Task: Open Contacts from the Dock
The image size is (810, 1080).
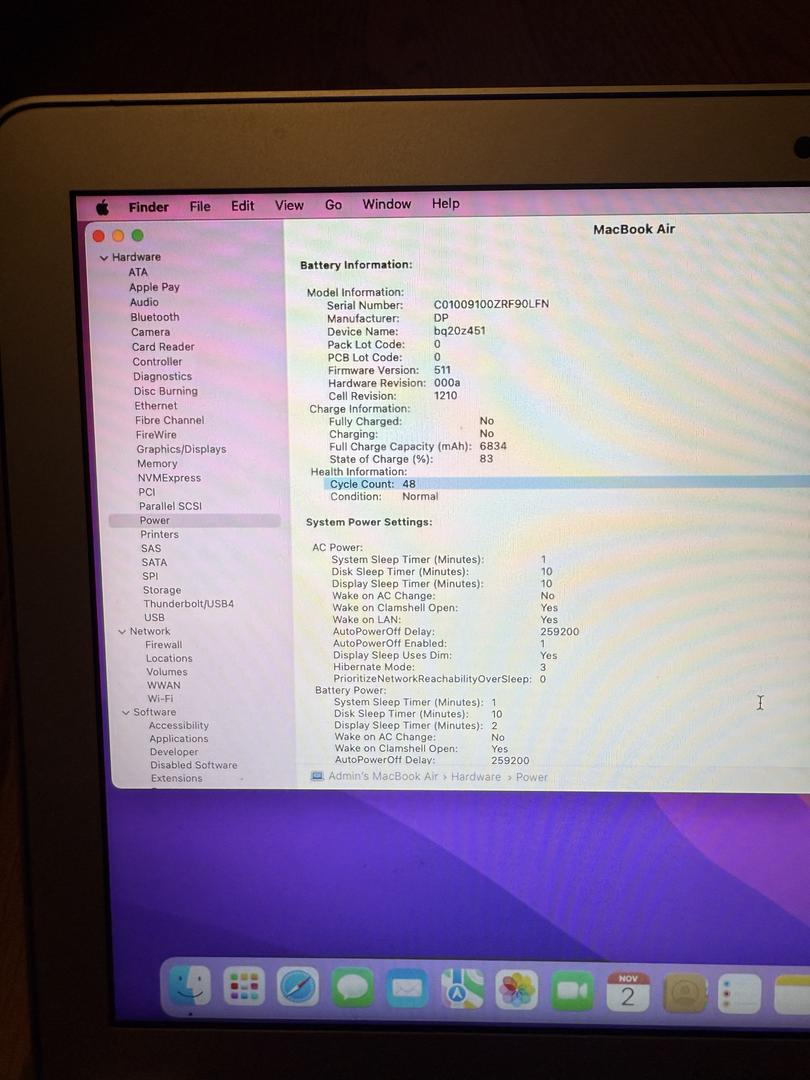Action: [x=684, y=993]
